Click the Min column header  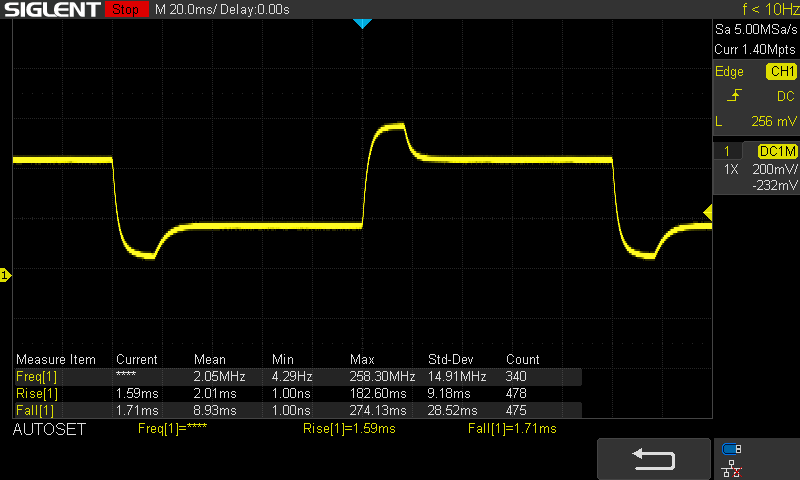point(283,360)
